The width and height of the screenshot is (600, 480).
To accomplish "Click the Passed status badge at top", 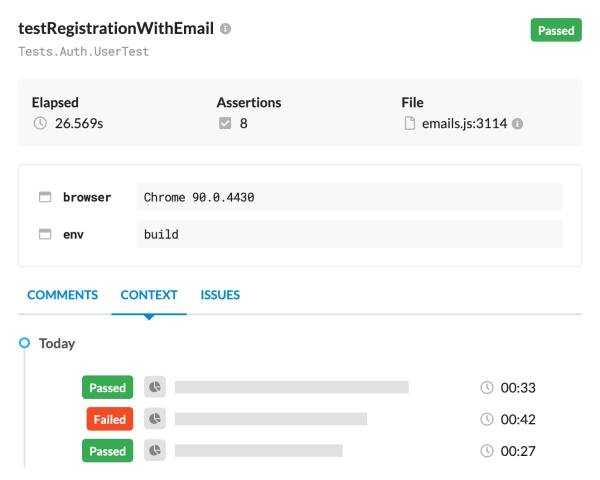I will coord(556,30).
